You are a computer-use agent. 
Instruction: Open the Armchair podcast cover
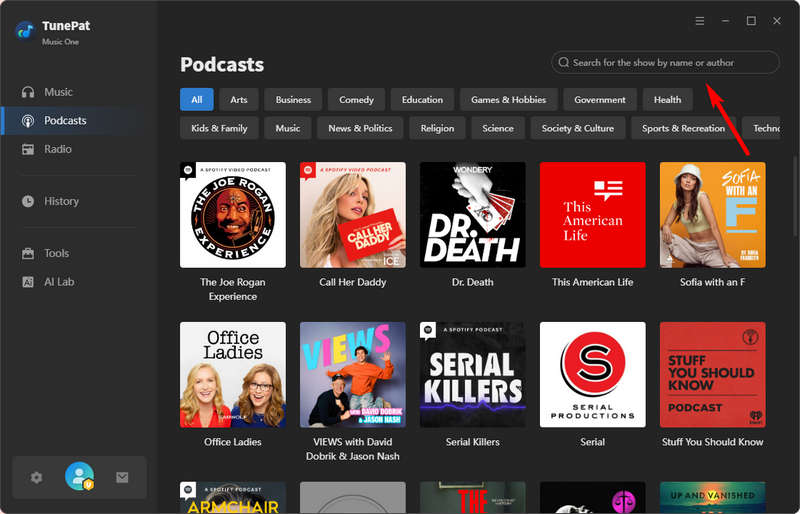pos(233,498)
